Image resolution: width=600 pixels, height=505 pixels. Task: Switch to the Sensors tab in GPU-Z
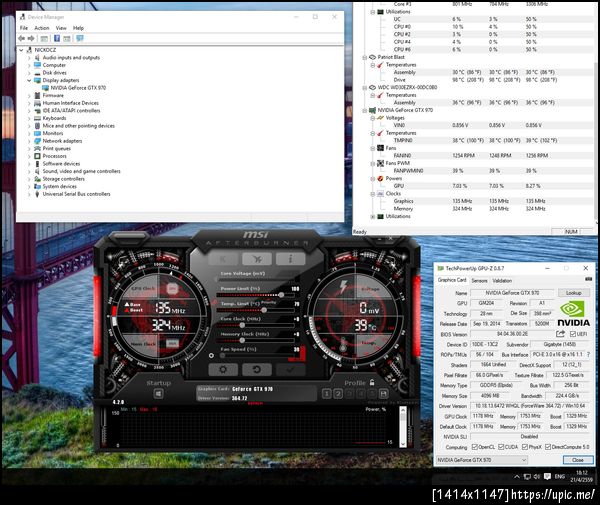tap(479, 280)
